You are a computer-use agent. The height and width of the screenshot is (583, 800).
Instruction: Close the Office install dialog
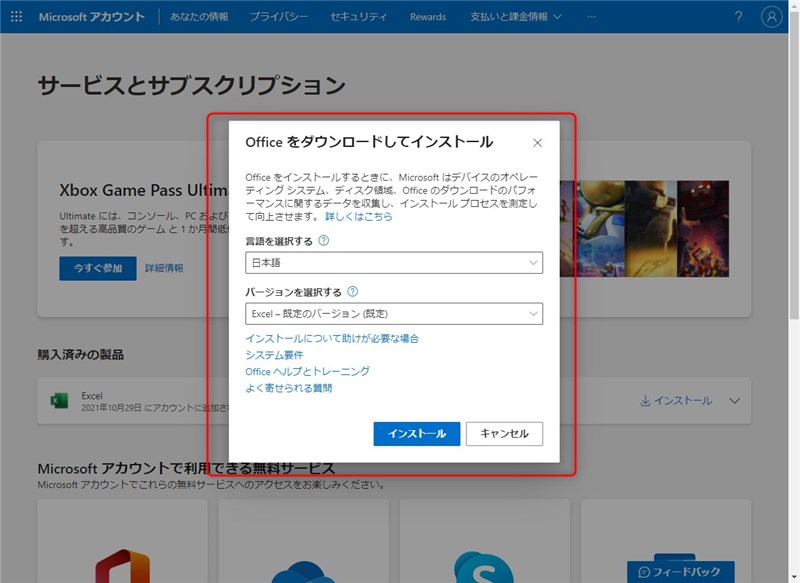click(537, 143)
